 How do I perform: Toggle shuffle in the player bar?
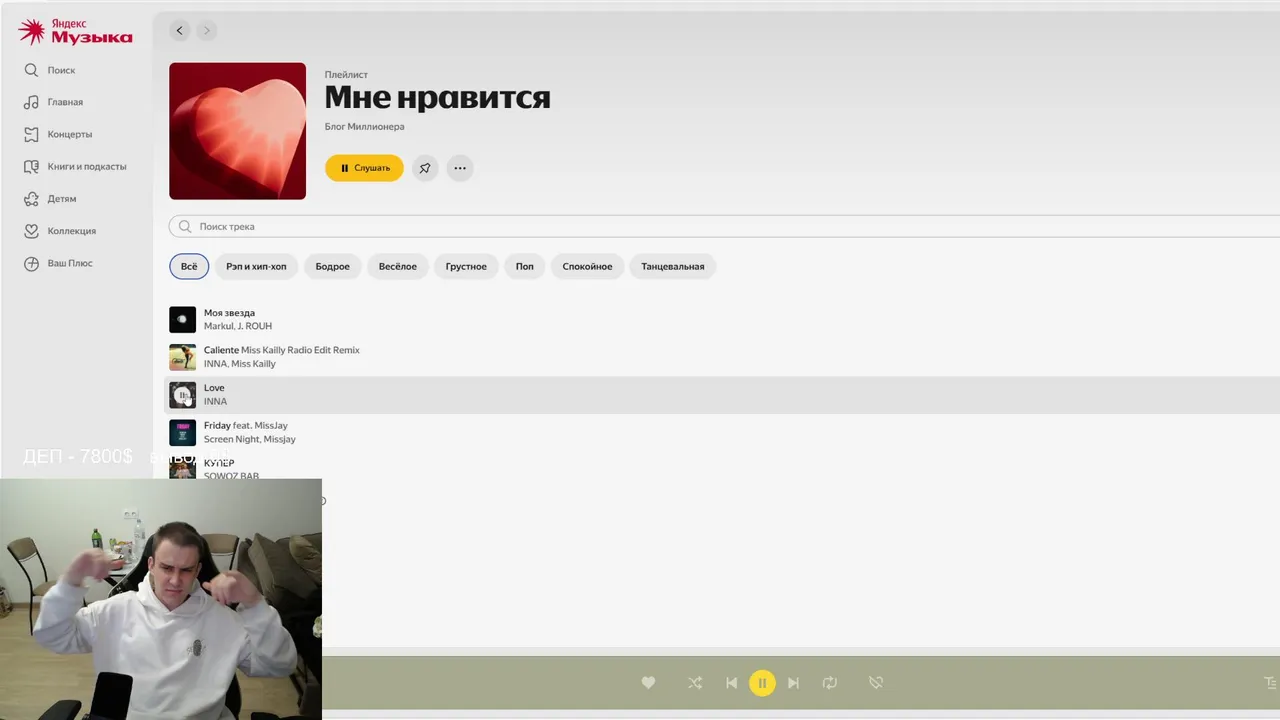tap(695, 683)
